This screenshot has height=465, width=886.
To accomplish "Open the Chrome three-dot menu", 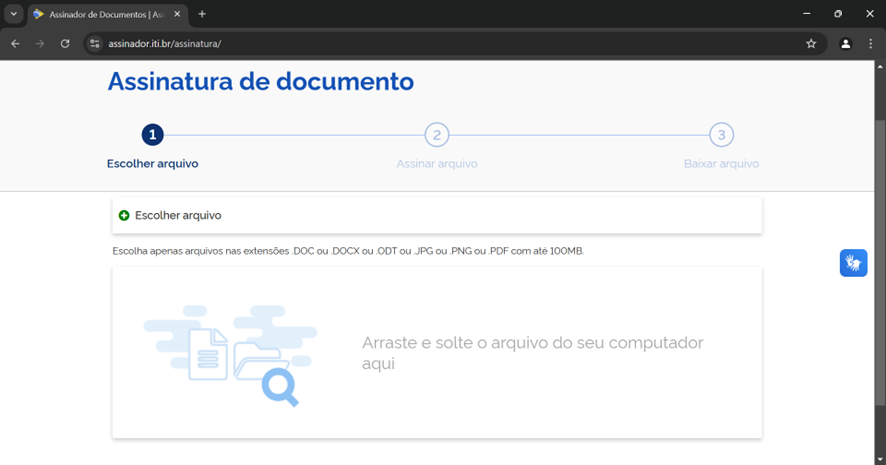I will coord(870,44).
